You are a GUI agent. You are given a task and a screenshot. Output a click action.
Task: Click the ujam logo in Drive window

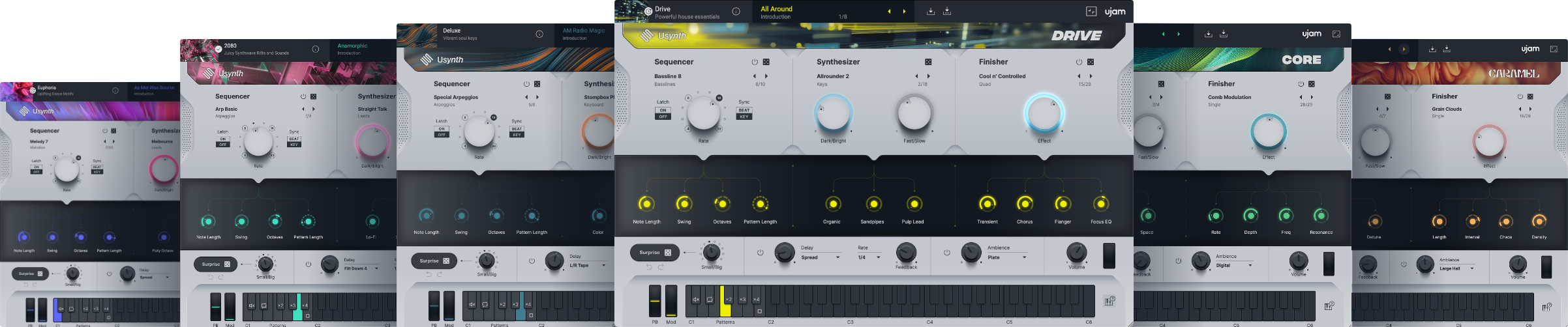(1115, 12)
